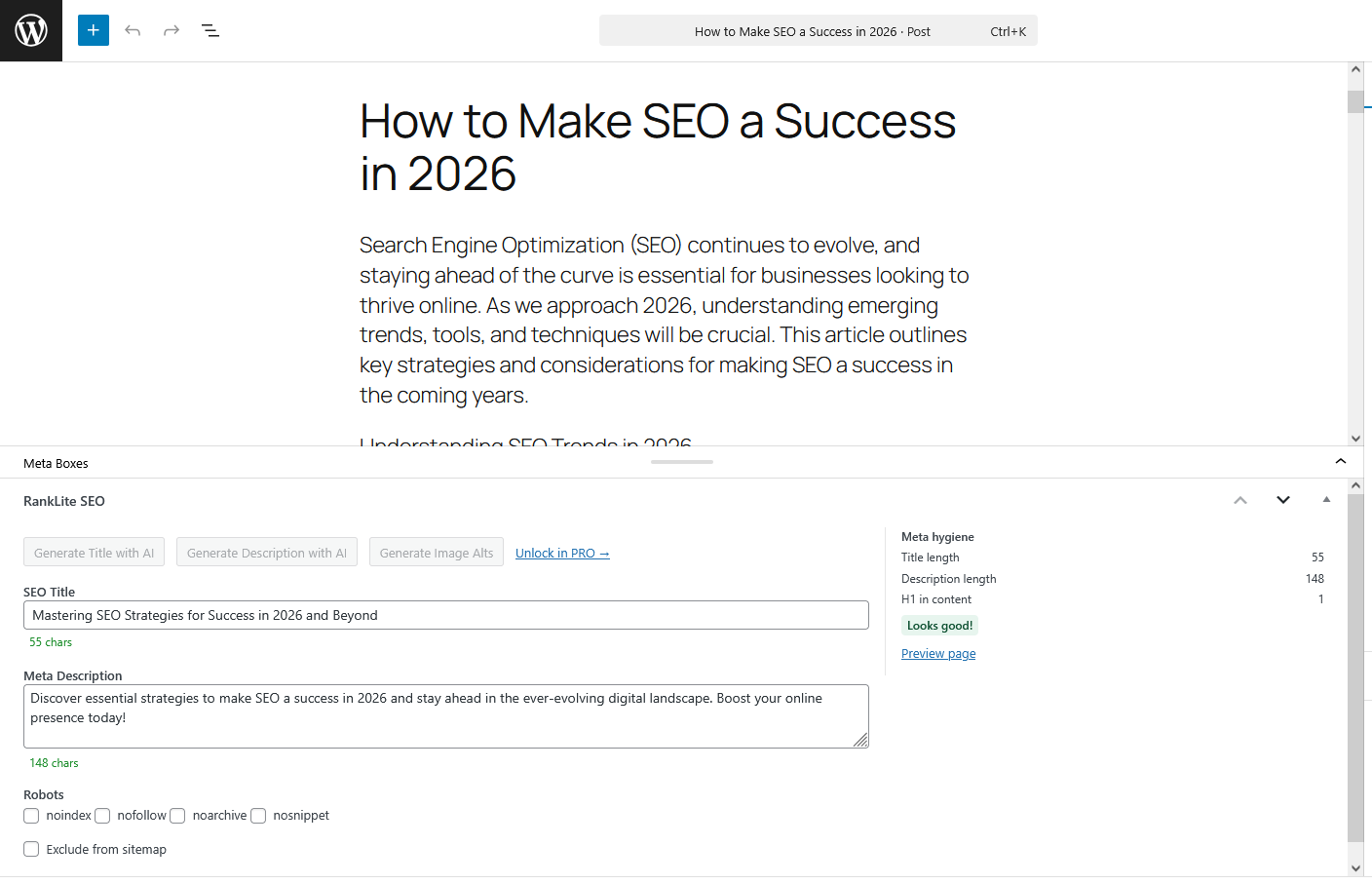Click the blue block inserter plus icon
Image resolution: width=1372 pixels, height=884 pixels.
[94, 30]
